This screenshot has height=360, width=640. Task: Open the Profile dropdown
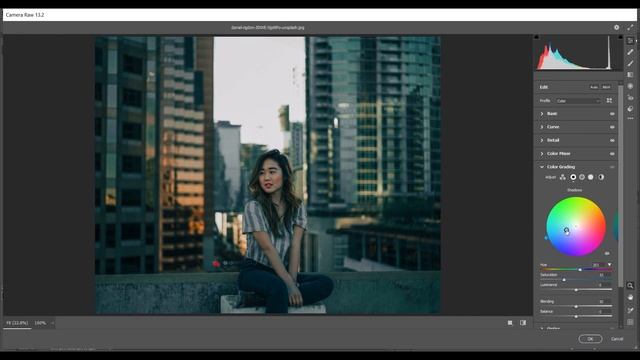pos(578,101)
